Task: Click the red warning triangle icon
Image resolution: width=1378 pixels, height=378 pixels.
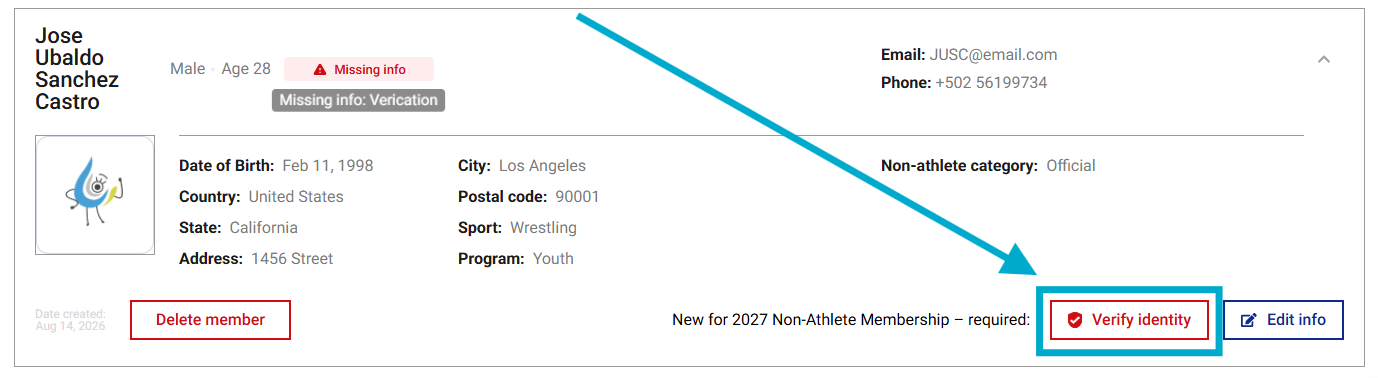Action: click(x=320, y=69)
